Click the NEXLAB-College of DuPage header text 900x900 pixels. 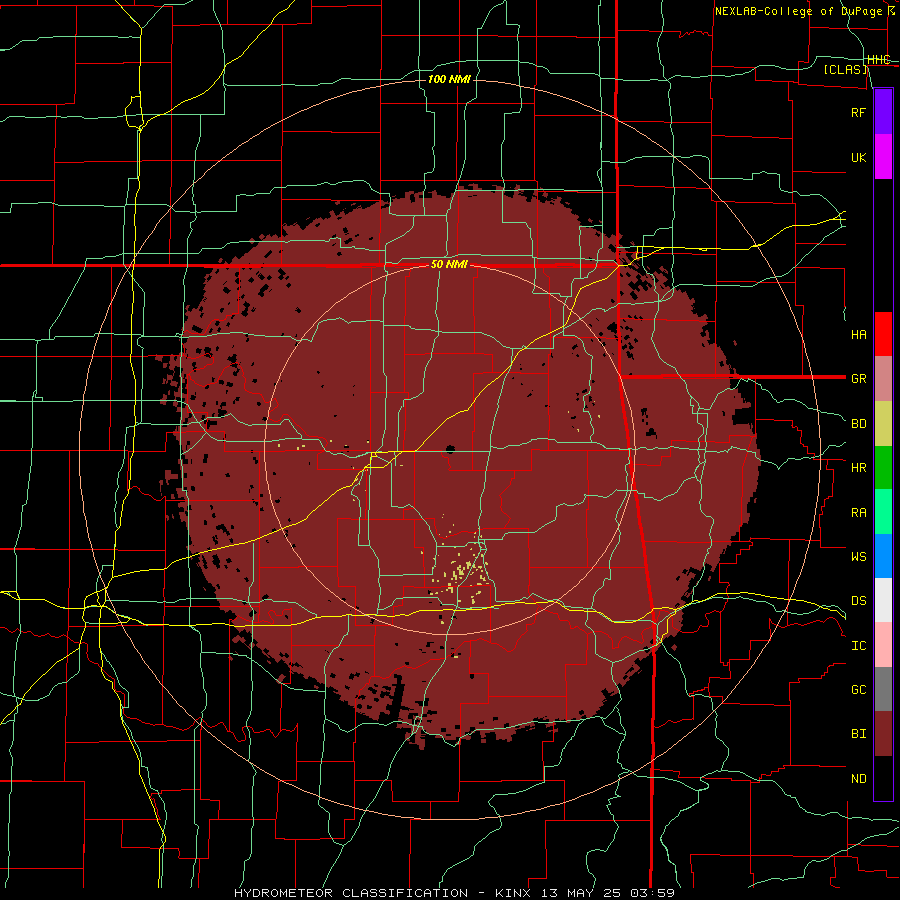(x=798, y=11)
